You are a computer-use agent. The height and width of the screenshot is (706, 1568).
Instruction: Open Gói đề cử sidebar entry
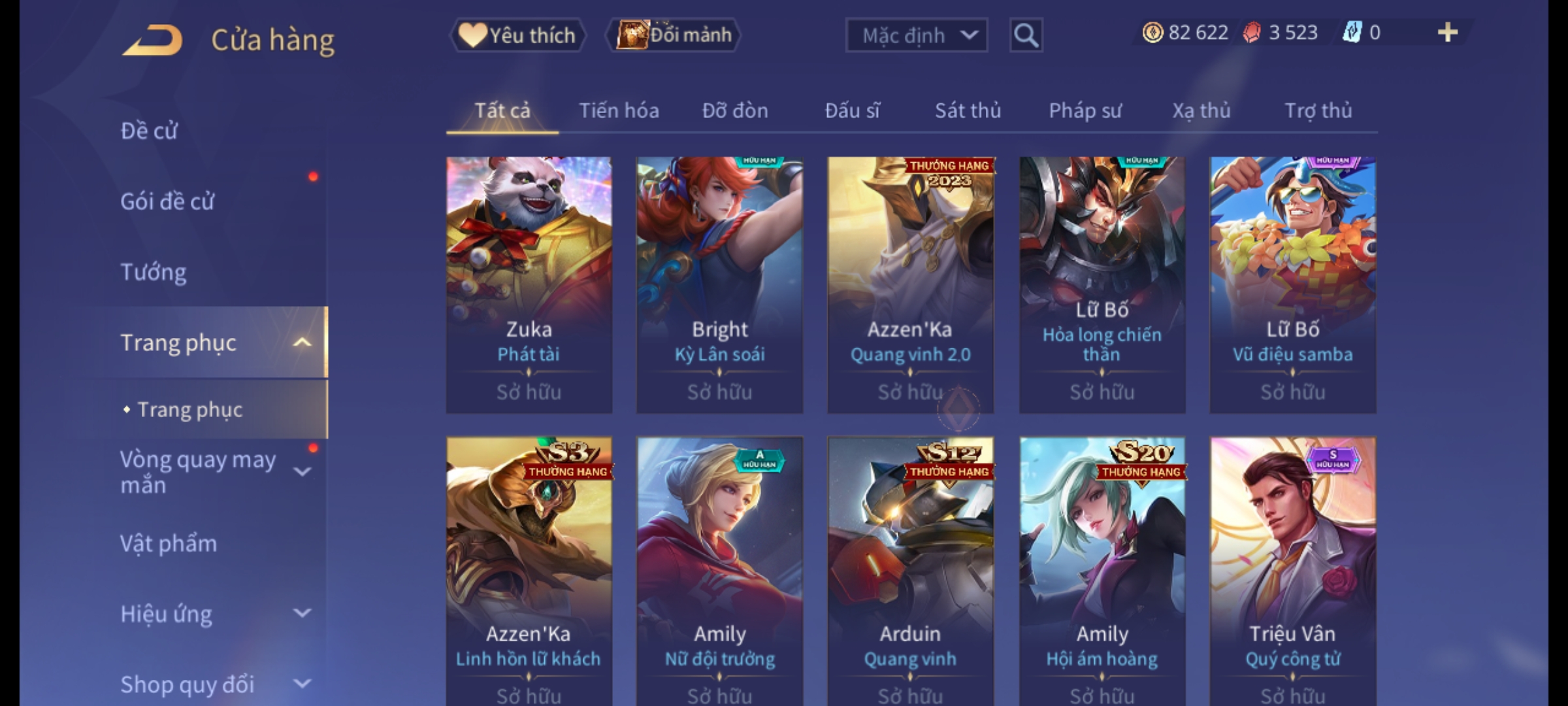(x=167, y=201)
